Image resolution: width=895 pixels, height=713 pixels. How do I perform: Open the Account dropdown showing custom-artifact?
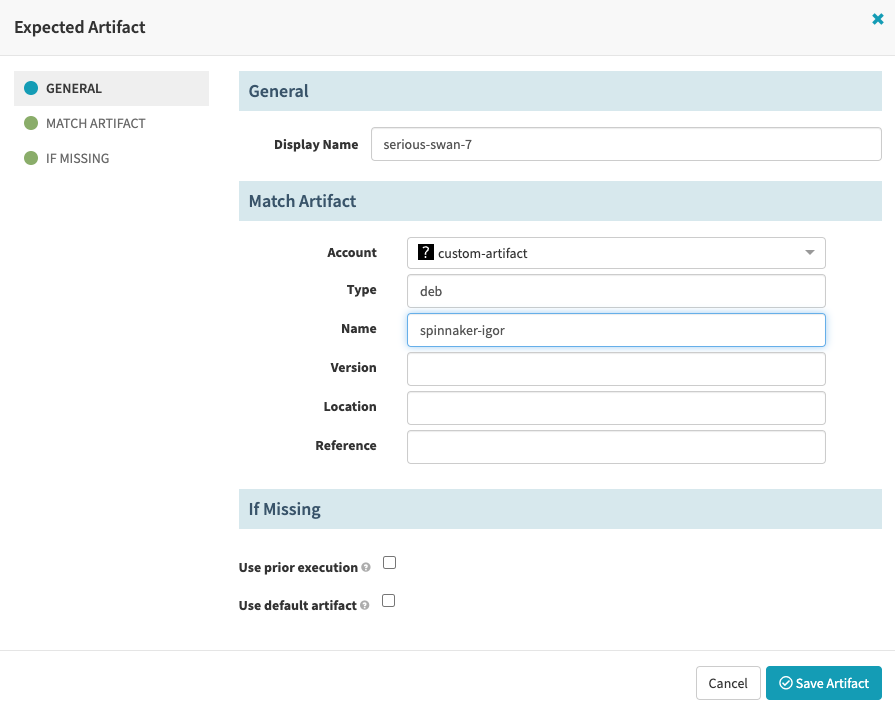(615, 252)
